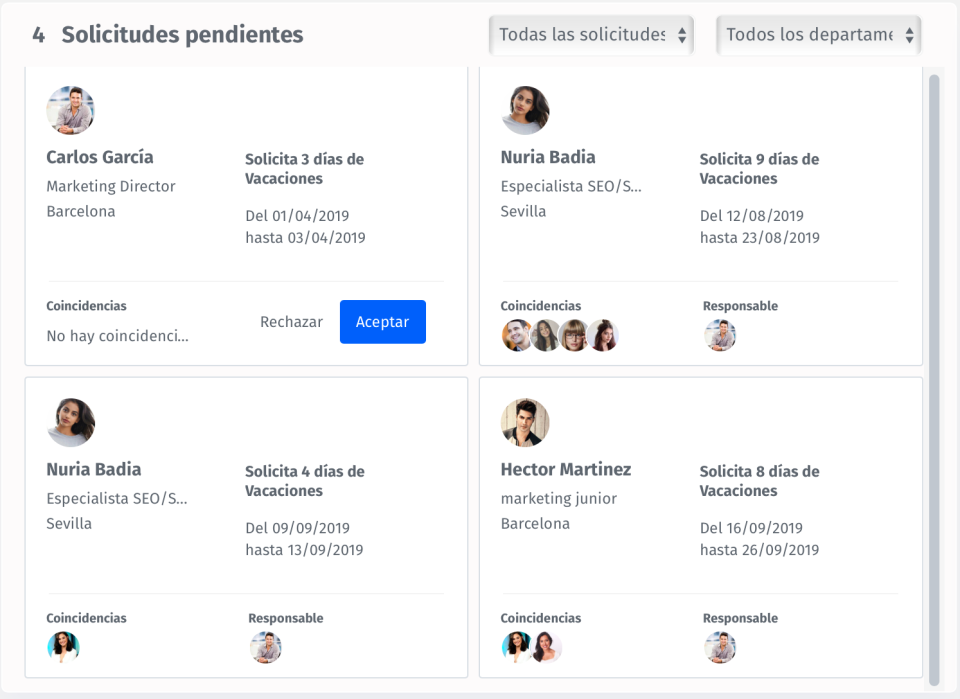Reject Carlos García's vacation request
This screenshot has height=699, width=960.
(x=291, y=322)
